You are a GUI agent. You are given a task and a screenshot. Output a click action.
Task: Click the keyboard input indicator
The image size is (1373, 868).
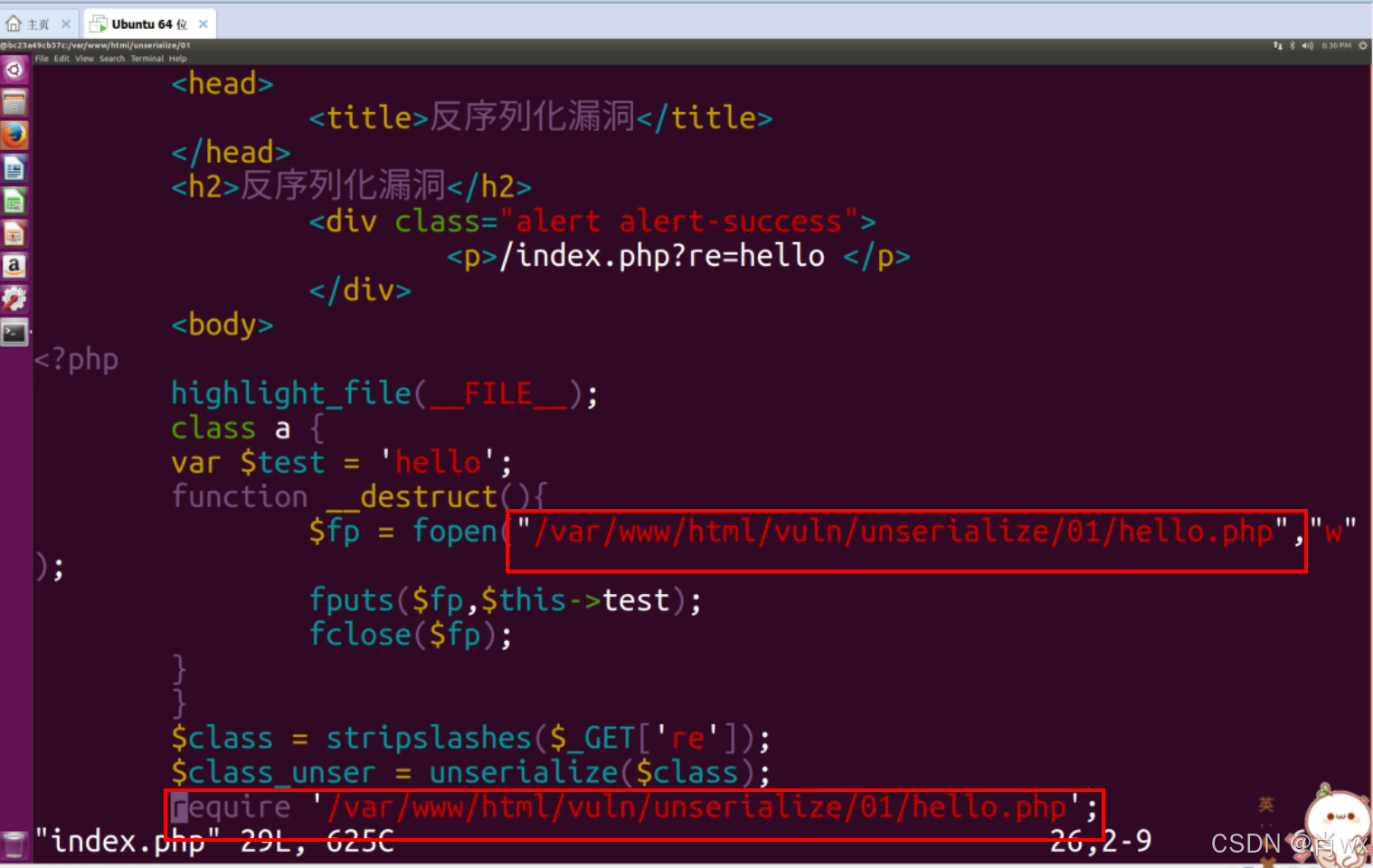1276,44
